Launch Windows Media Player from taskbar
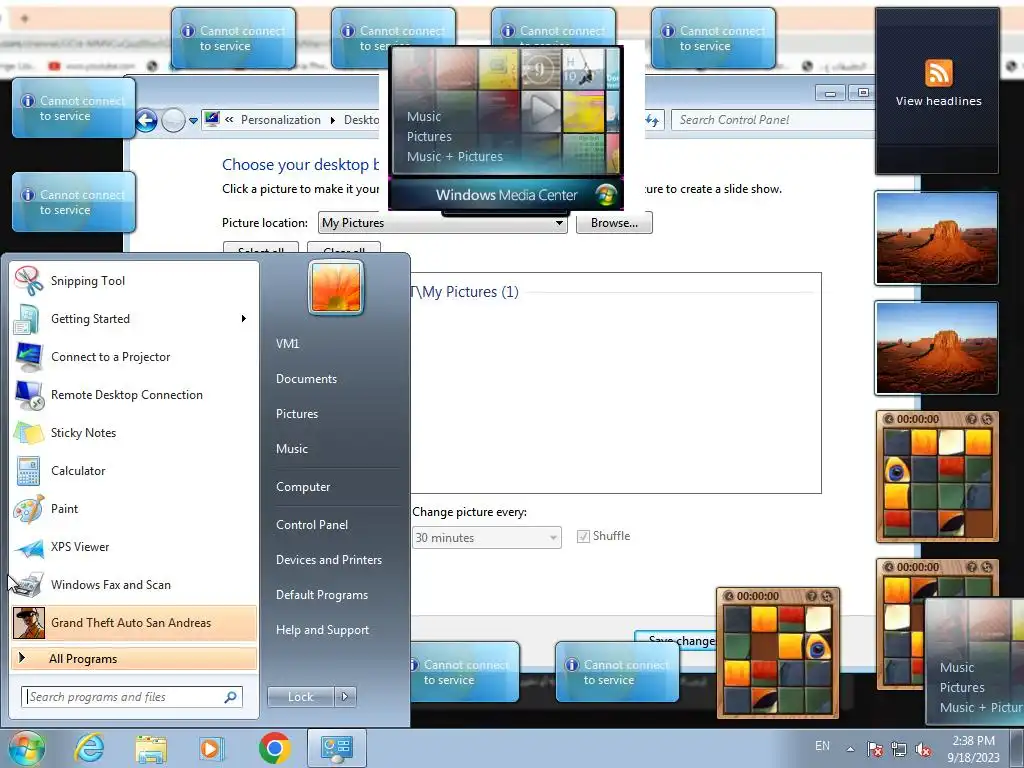1024x768 pixels. coord(210,748)
